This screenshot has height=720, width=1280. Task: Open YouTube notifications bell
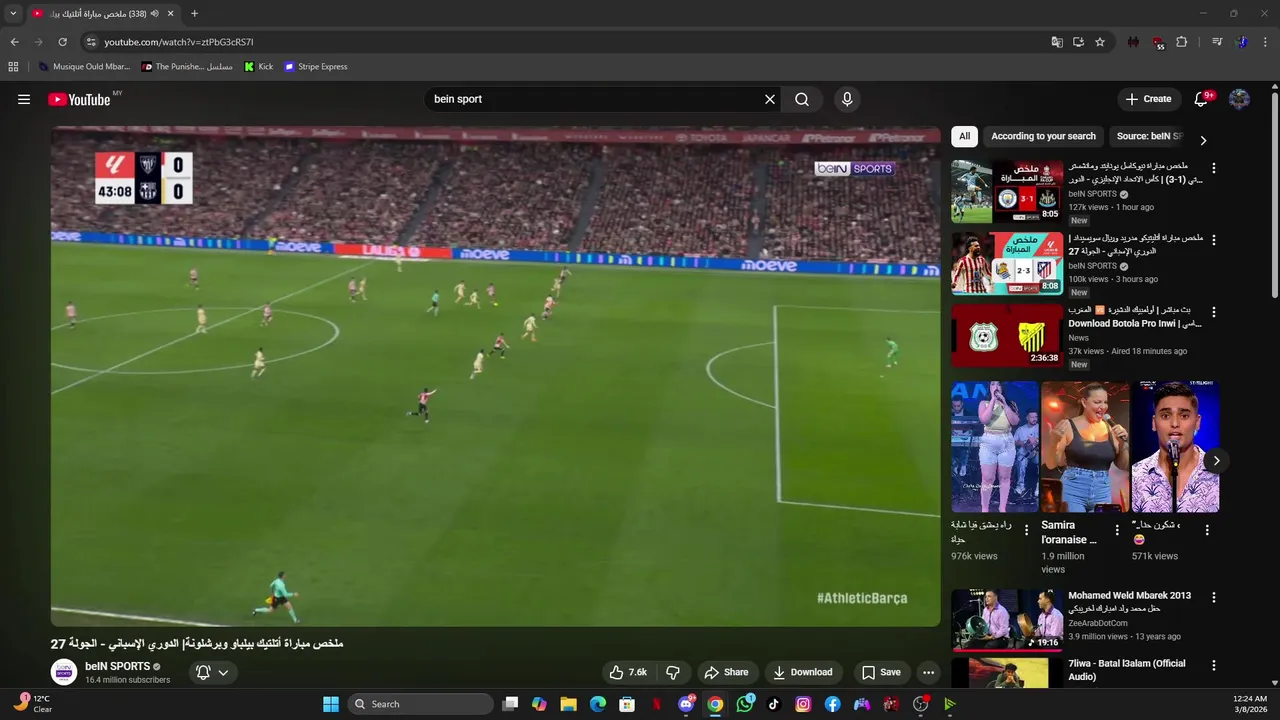point(1202,99)
